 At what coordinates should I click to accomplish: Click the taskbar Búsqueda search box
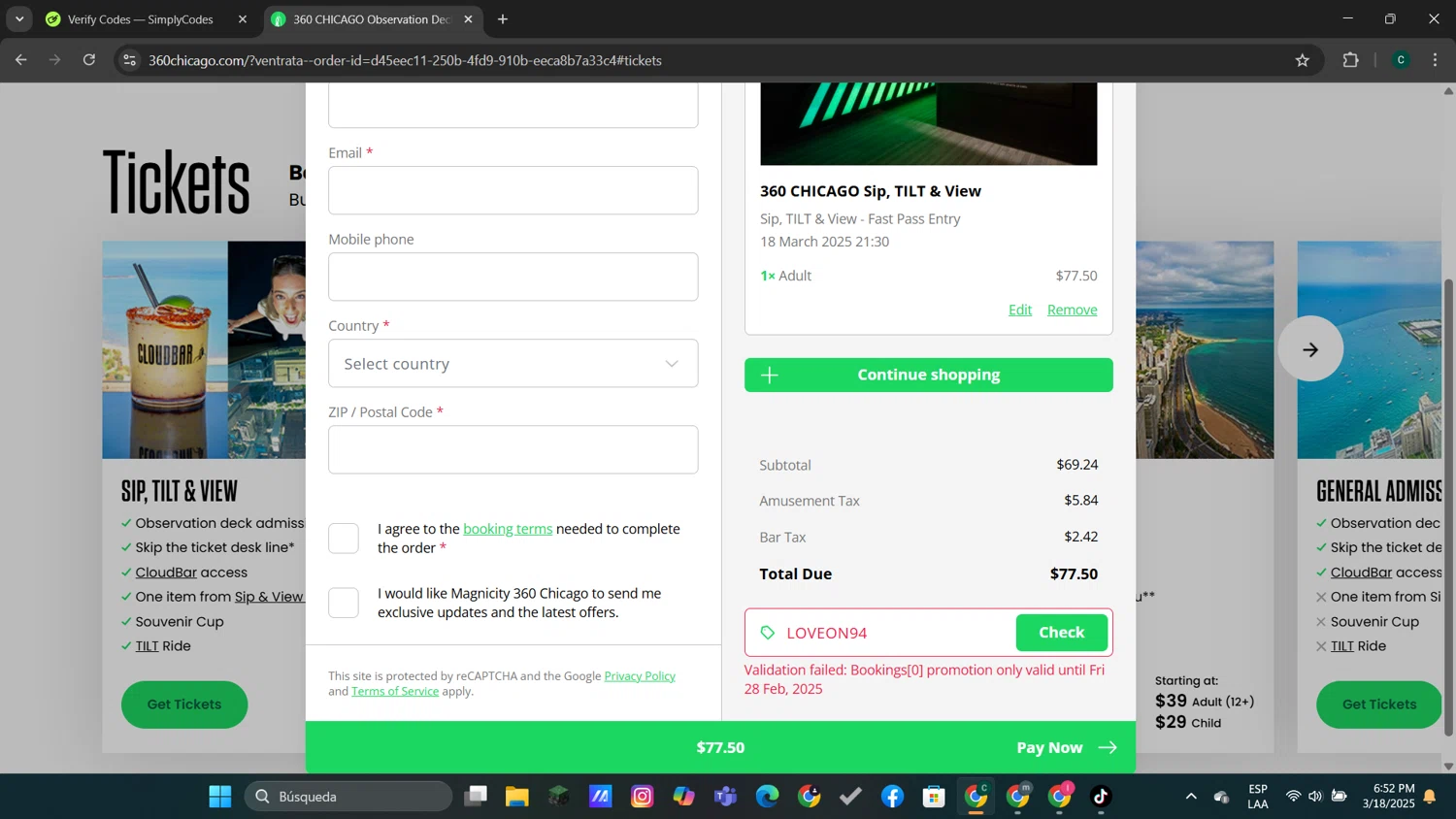pyautogui.click(x=348, y=797)
